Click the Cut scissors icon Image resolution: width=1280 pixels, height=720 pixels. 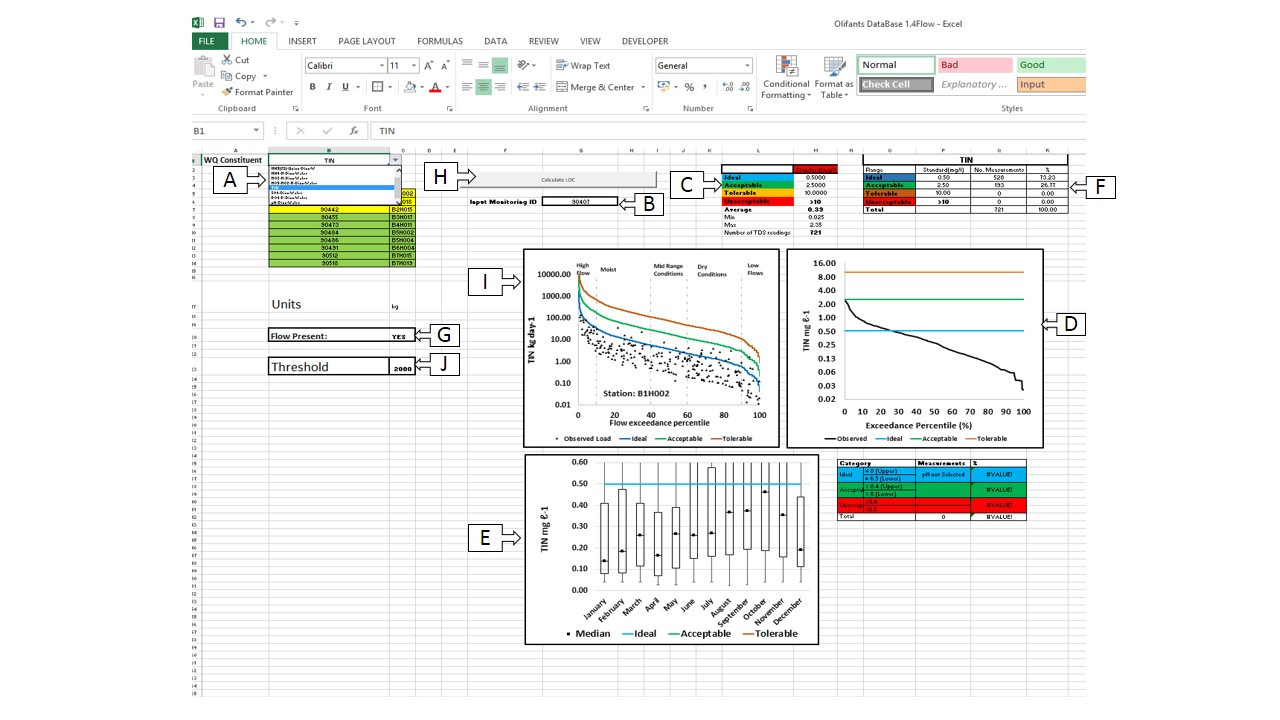[x=235, y=60]
